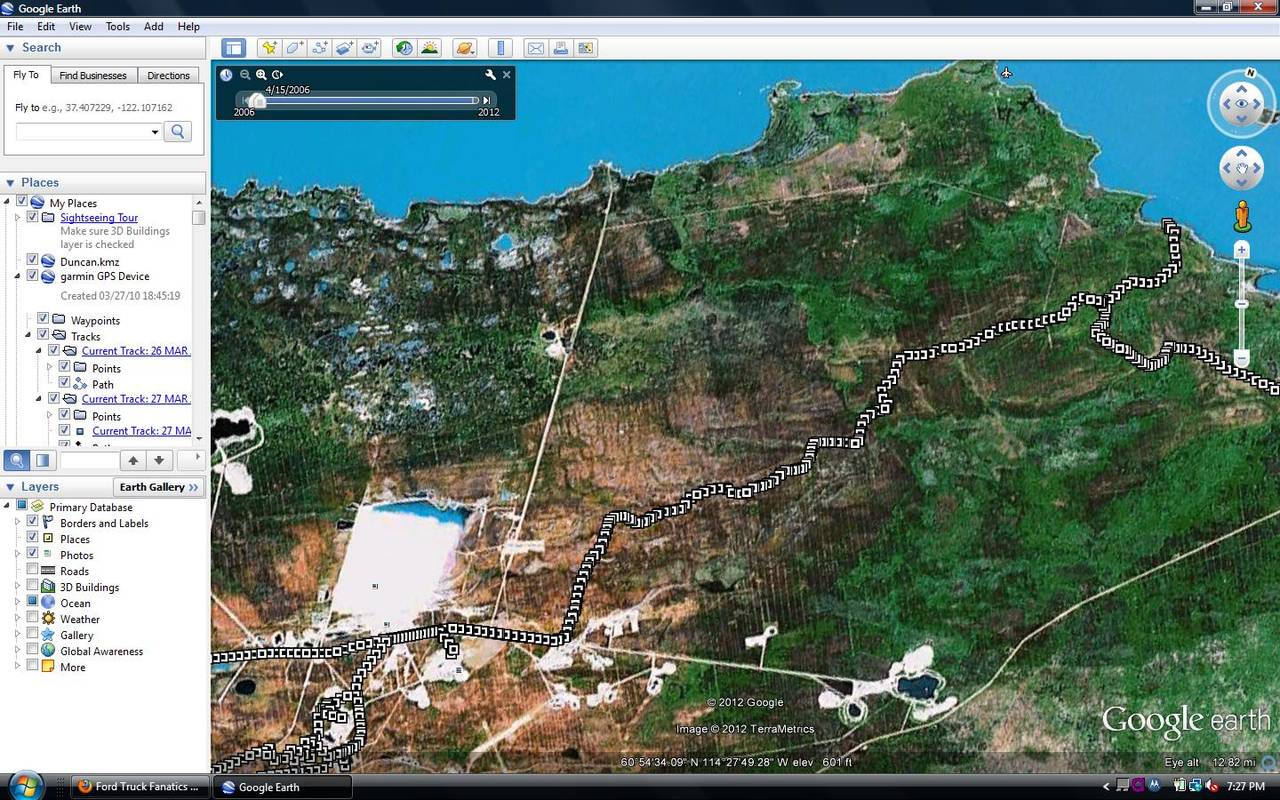Expand the More layer group
The width and height of the screenshot is (1280, 800).
click(18, 666)
